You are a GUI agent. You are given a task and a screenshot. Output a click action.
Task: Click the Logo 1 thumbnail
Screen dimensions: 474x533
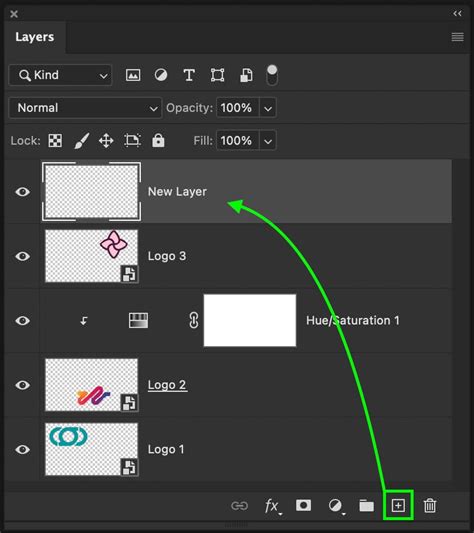pos(91,449)
